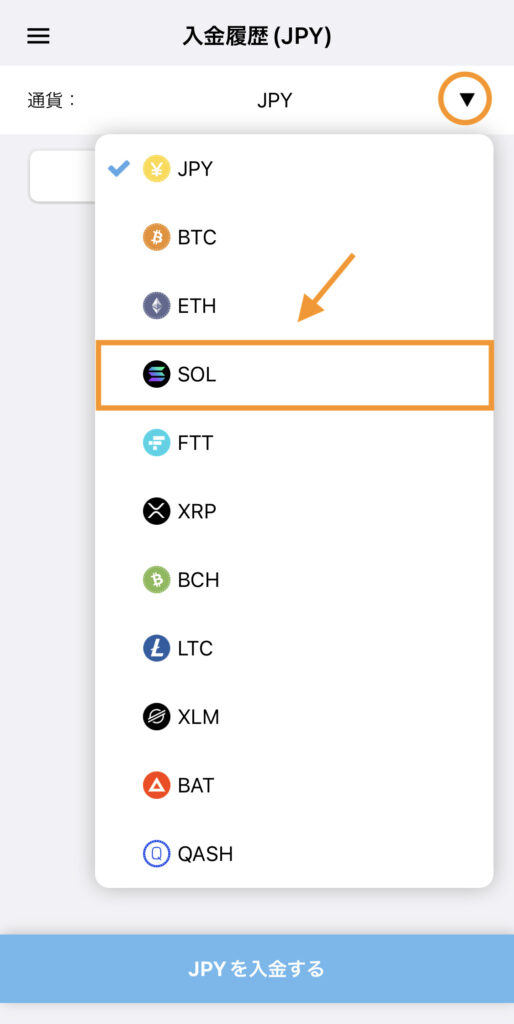Viewport: 514px width, 1024px height.
Task: Click the red BAT triangle icon
Action: (156, 785)
